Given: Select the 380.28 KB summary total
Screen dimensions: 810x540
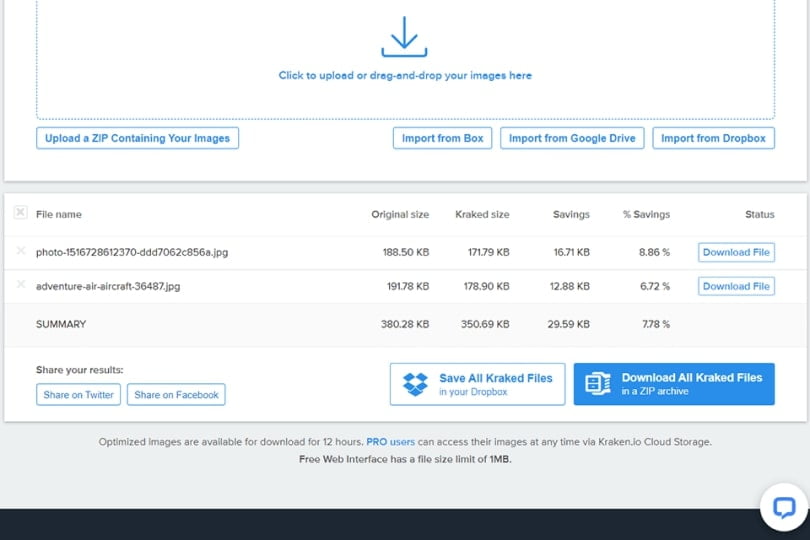Looking at the screenshot, I should tap(405, 324).
